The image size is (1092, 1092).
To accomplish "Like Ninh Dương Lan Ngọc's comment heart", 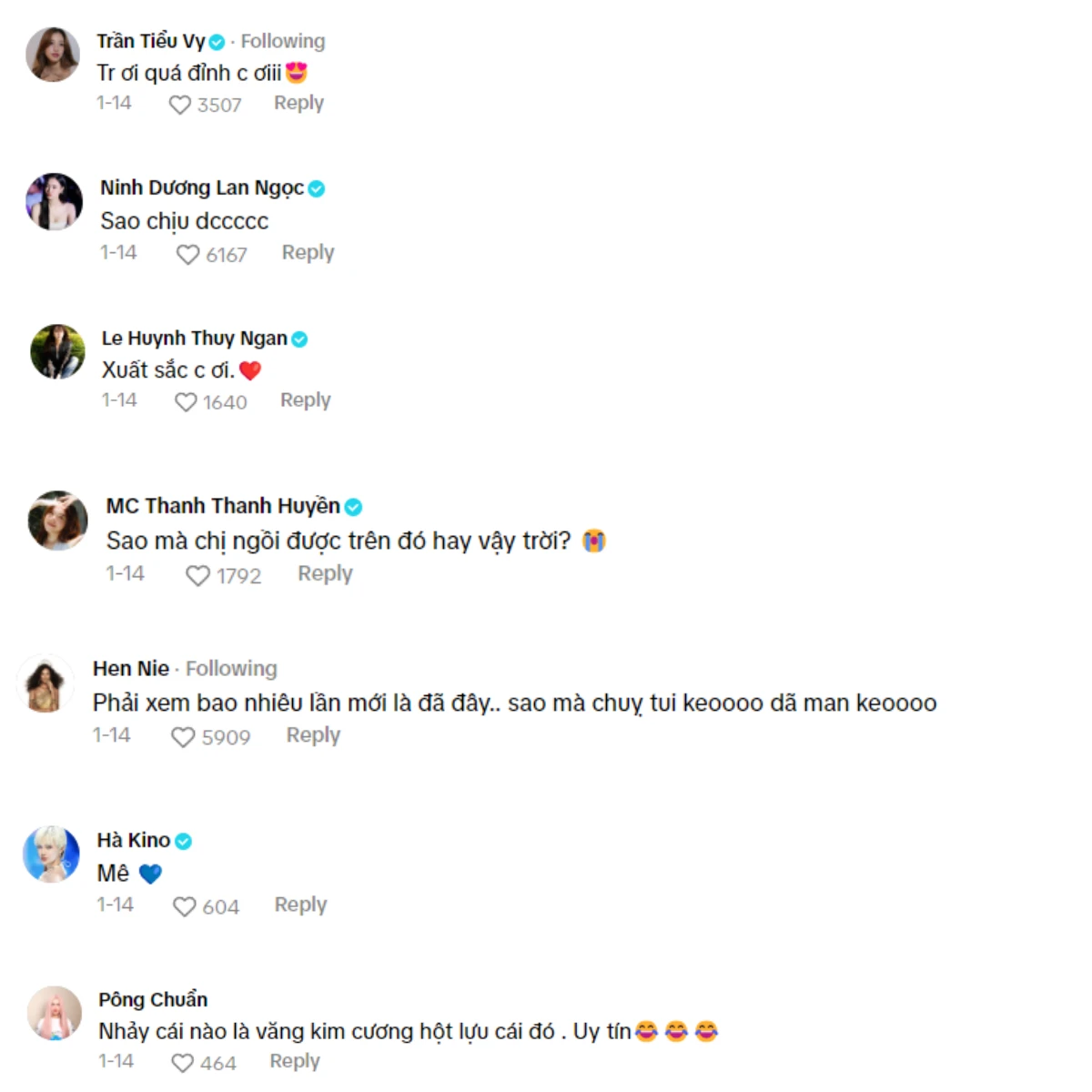I will click(x=187, y=255).
